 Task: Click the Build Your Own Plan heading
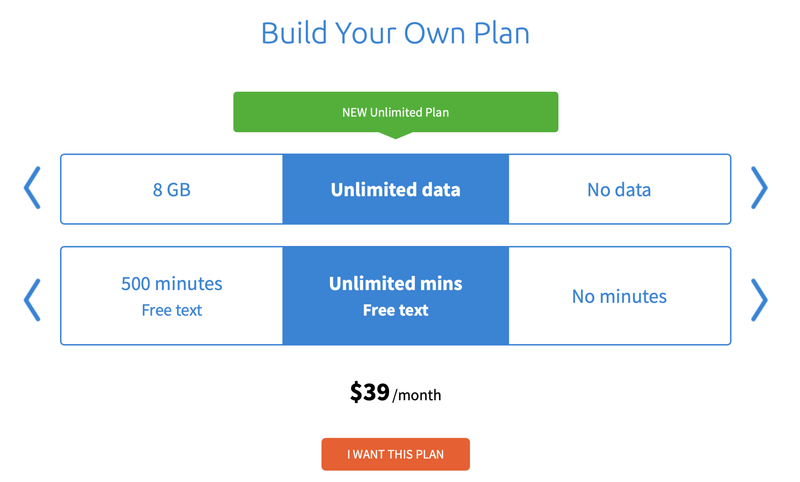tap(395, 33)
